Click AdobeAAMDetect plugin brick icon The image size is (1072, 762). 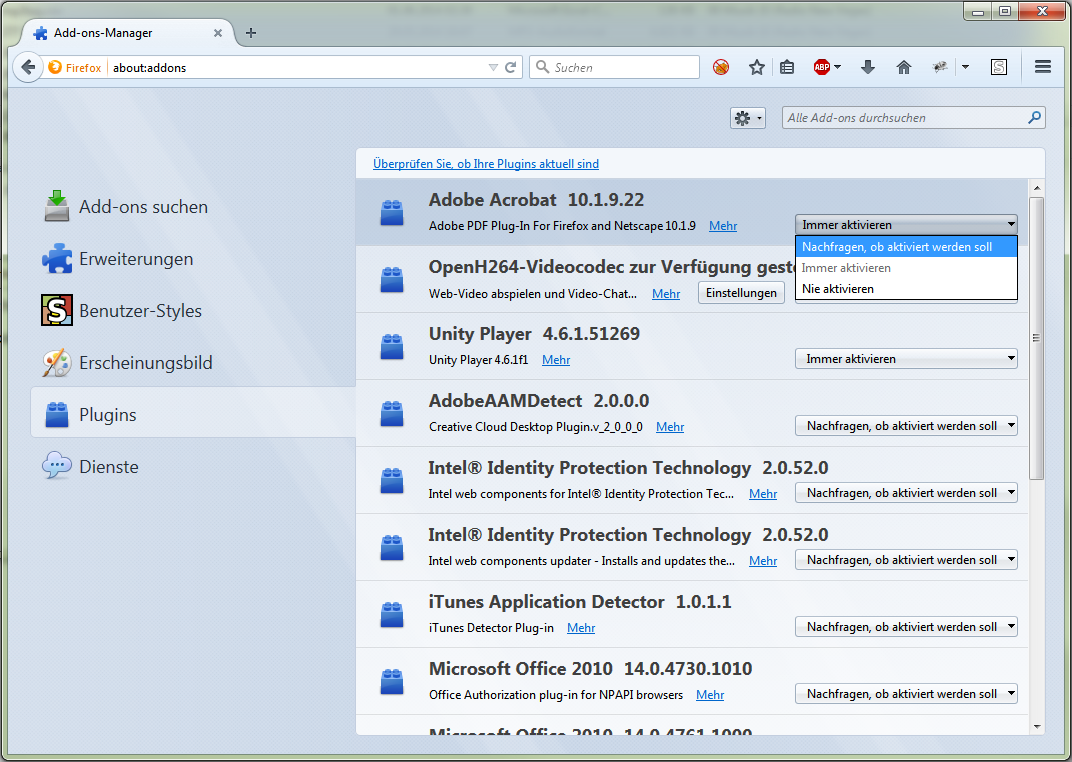(x=392, y=413)
